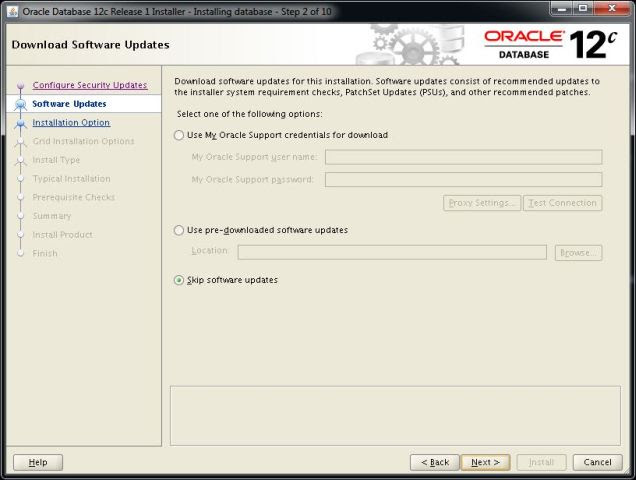
Task: Open Configure Security Updates step link
Action: [x=90, y=85]
